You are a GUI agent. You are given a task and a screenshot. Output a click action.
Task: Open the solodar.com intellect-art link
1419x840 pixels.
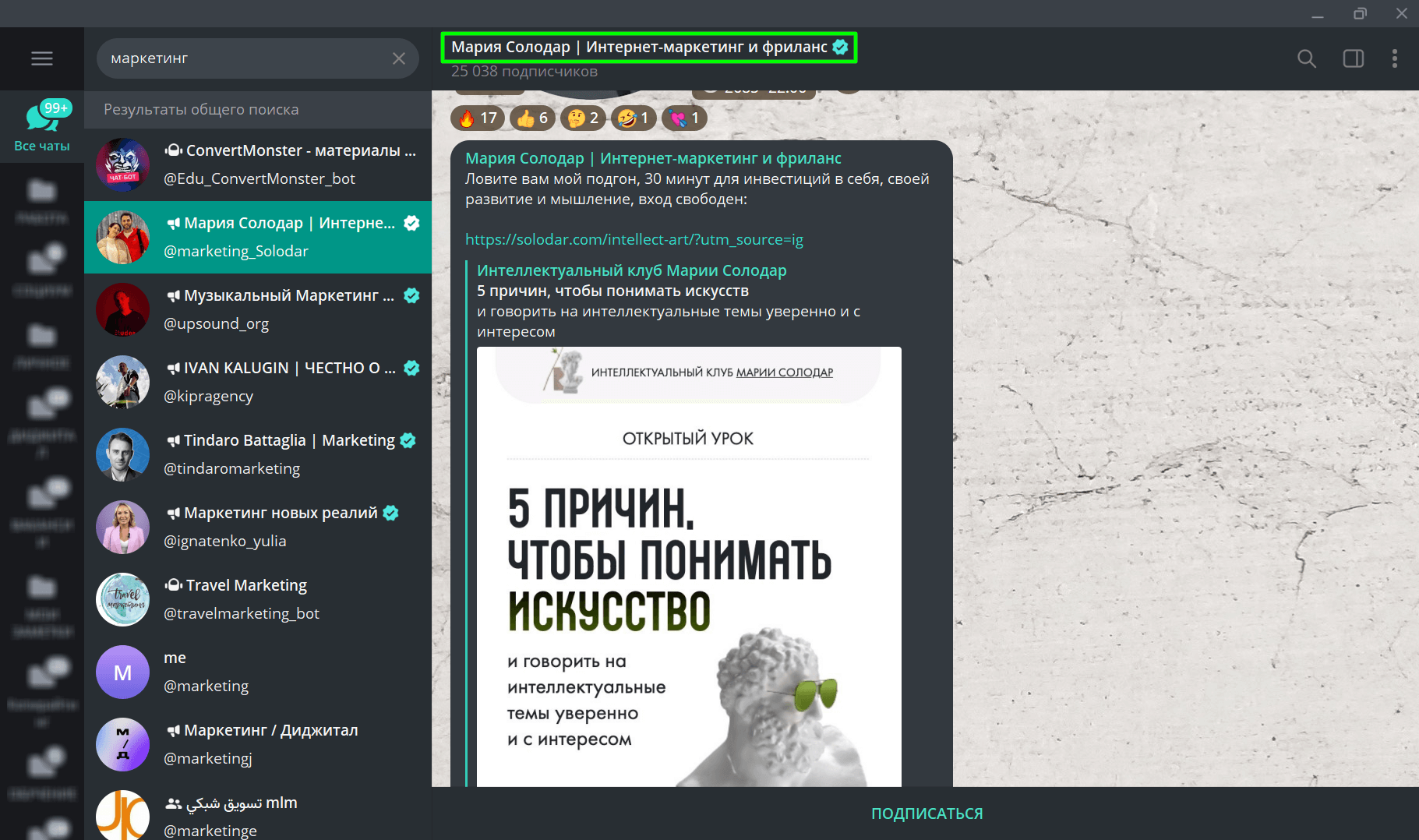[x=634, y=239]
